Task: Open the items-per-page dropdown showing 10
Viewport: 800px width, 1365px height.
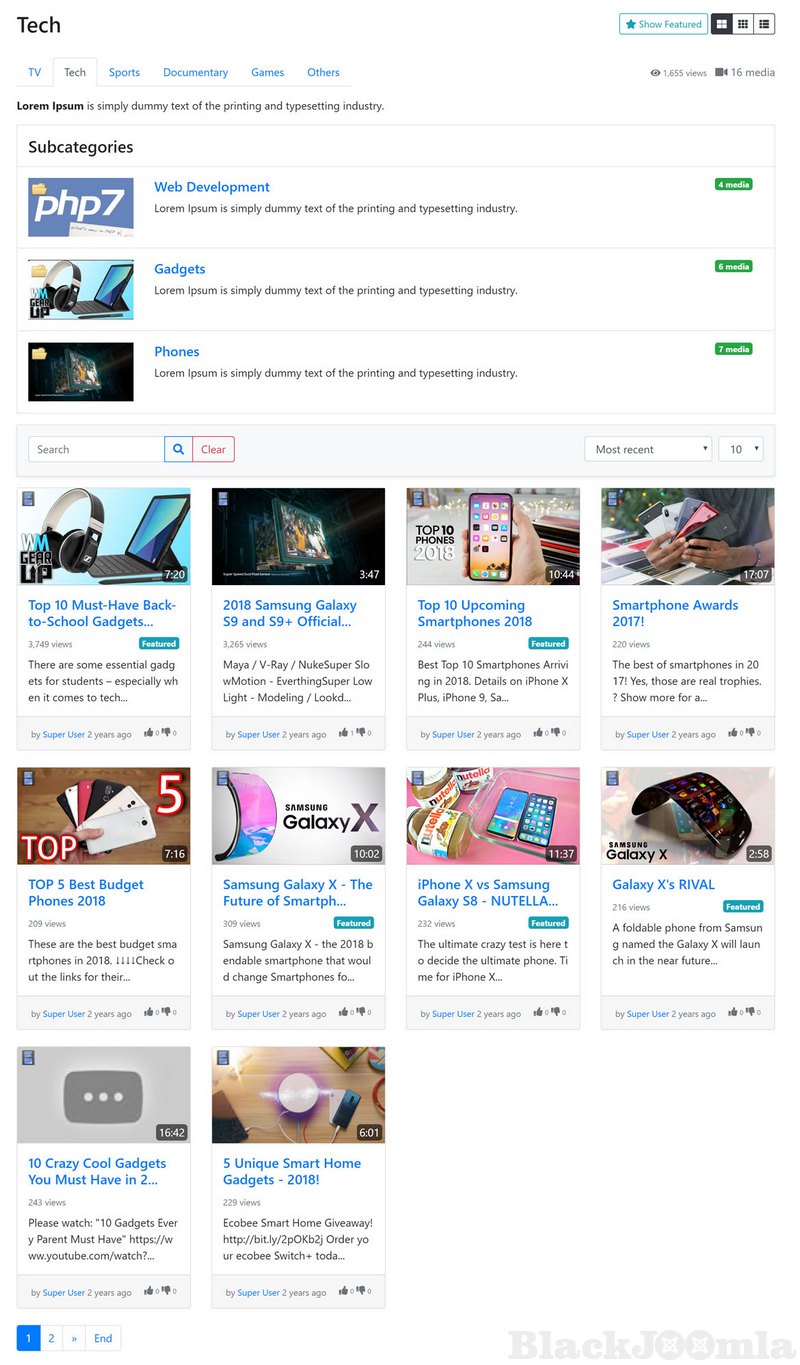Action: click(741, 449)
